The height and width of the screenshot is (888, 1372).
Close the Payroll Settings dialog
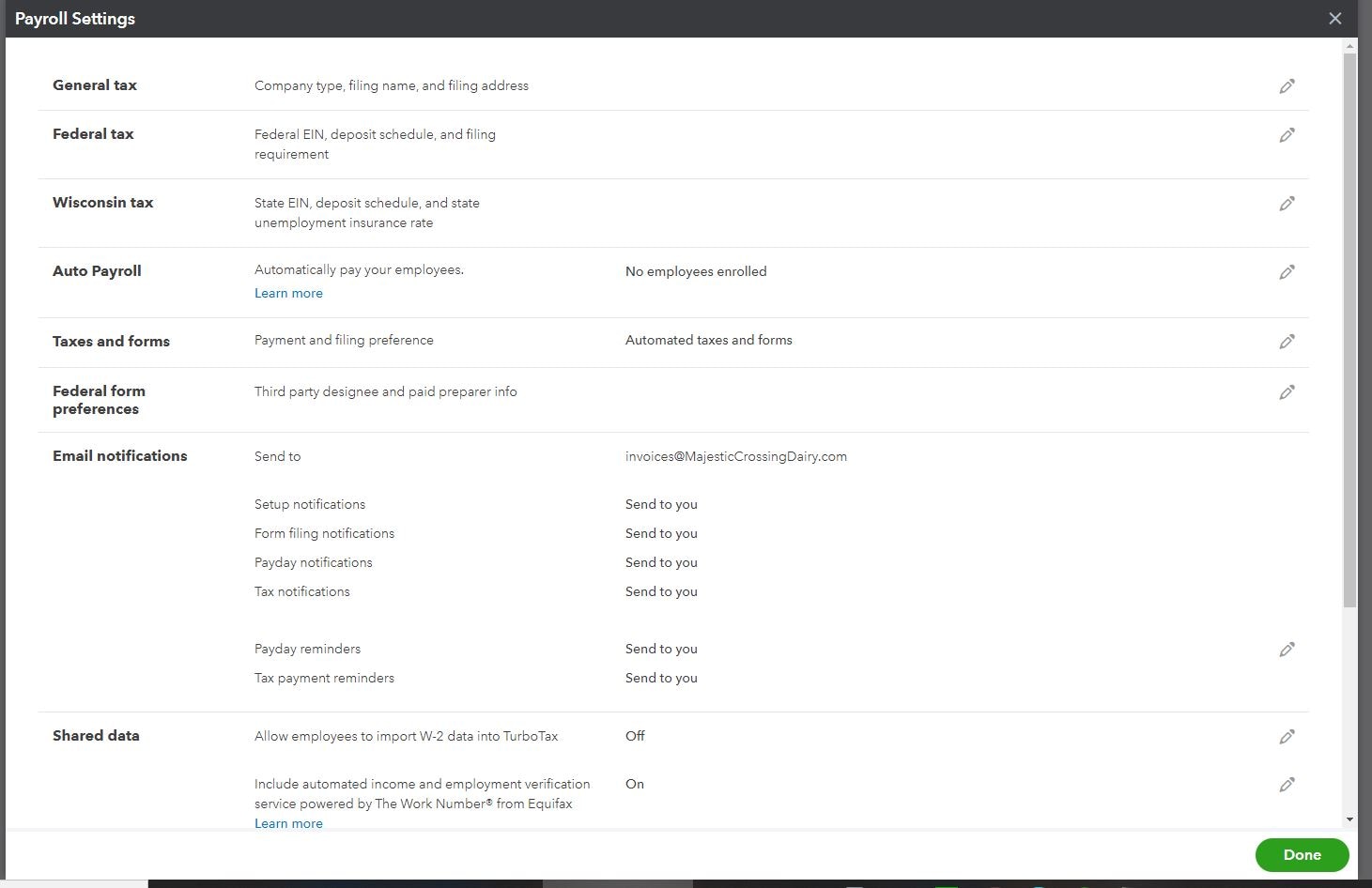point(1334,19)
